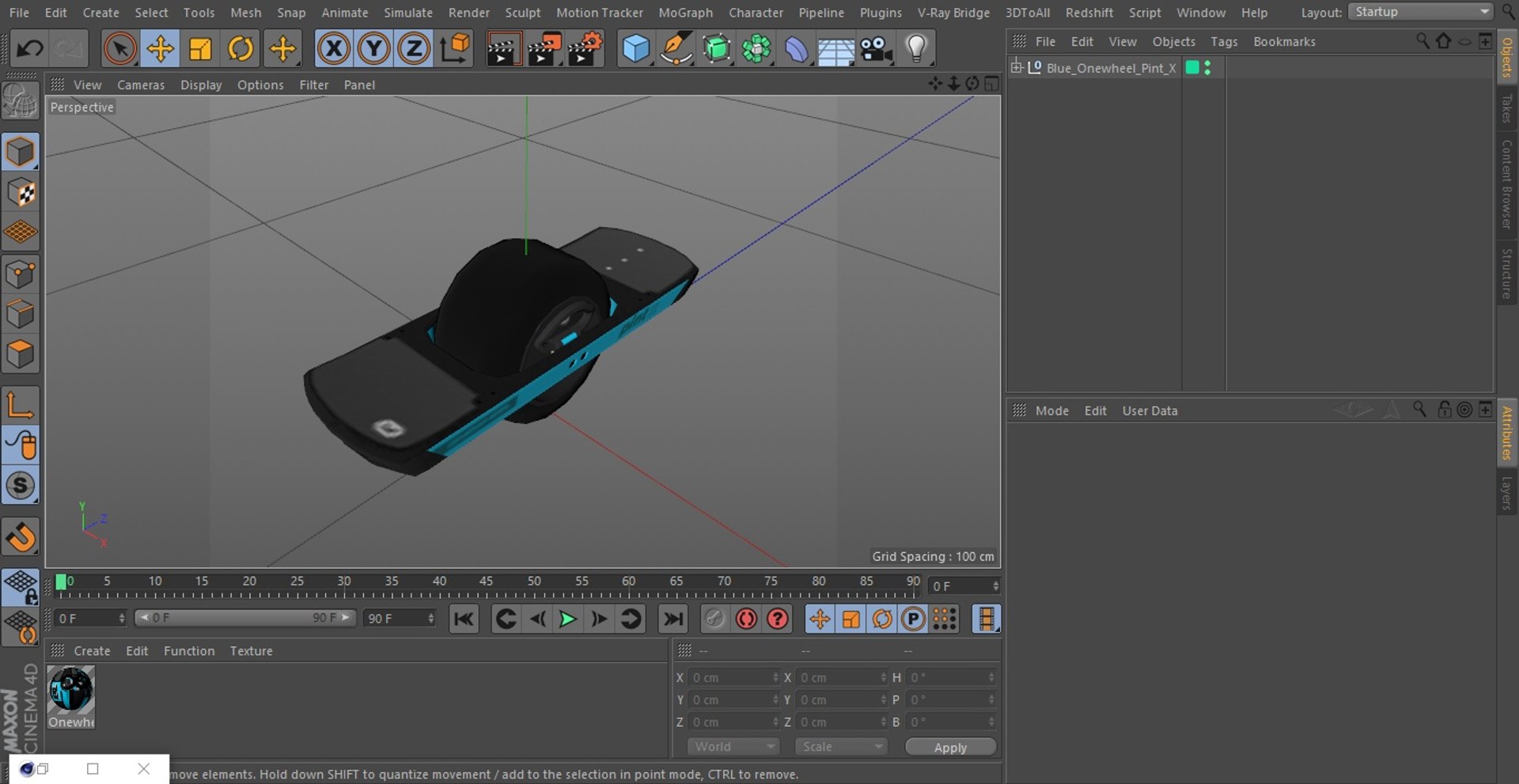This screenshot has height=784, width=1519.
Task: Open the Simulate menu
Action: tap(408, 13)
